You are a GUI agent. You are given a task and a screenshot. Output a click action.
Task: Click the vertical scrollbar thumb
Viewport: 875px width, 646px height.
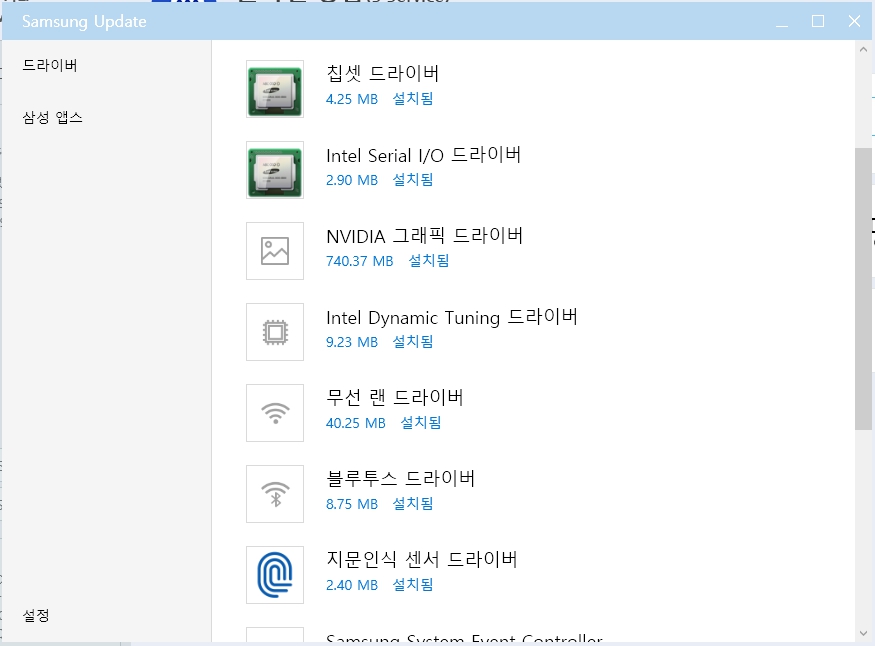tap(863, 289)
